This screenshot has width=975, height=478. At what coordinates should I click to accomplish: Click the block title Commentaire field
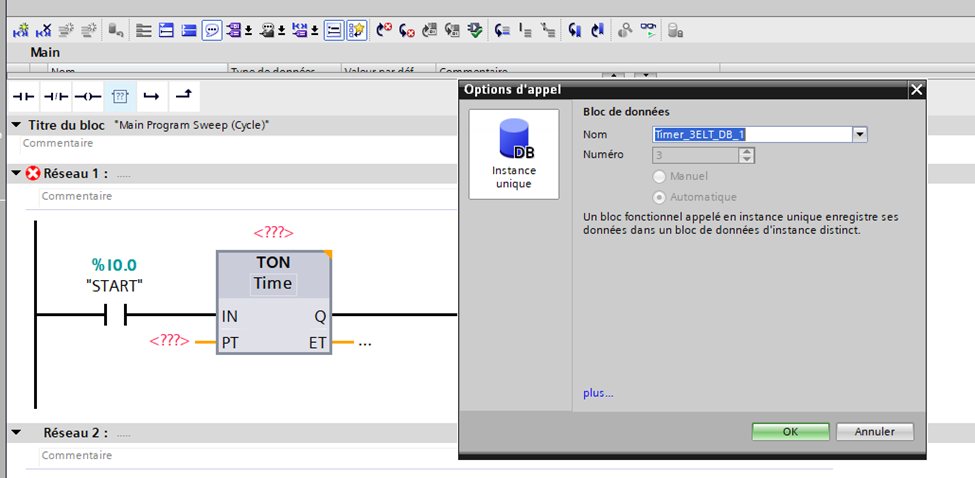pos(239,144)
